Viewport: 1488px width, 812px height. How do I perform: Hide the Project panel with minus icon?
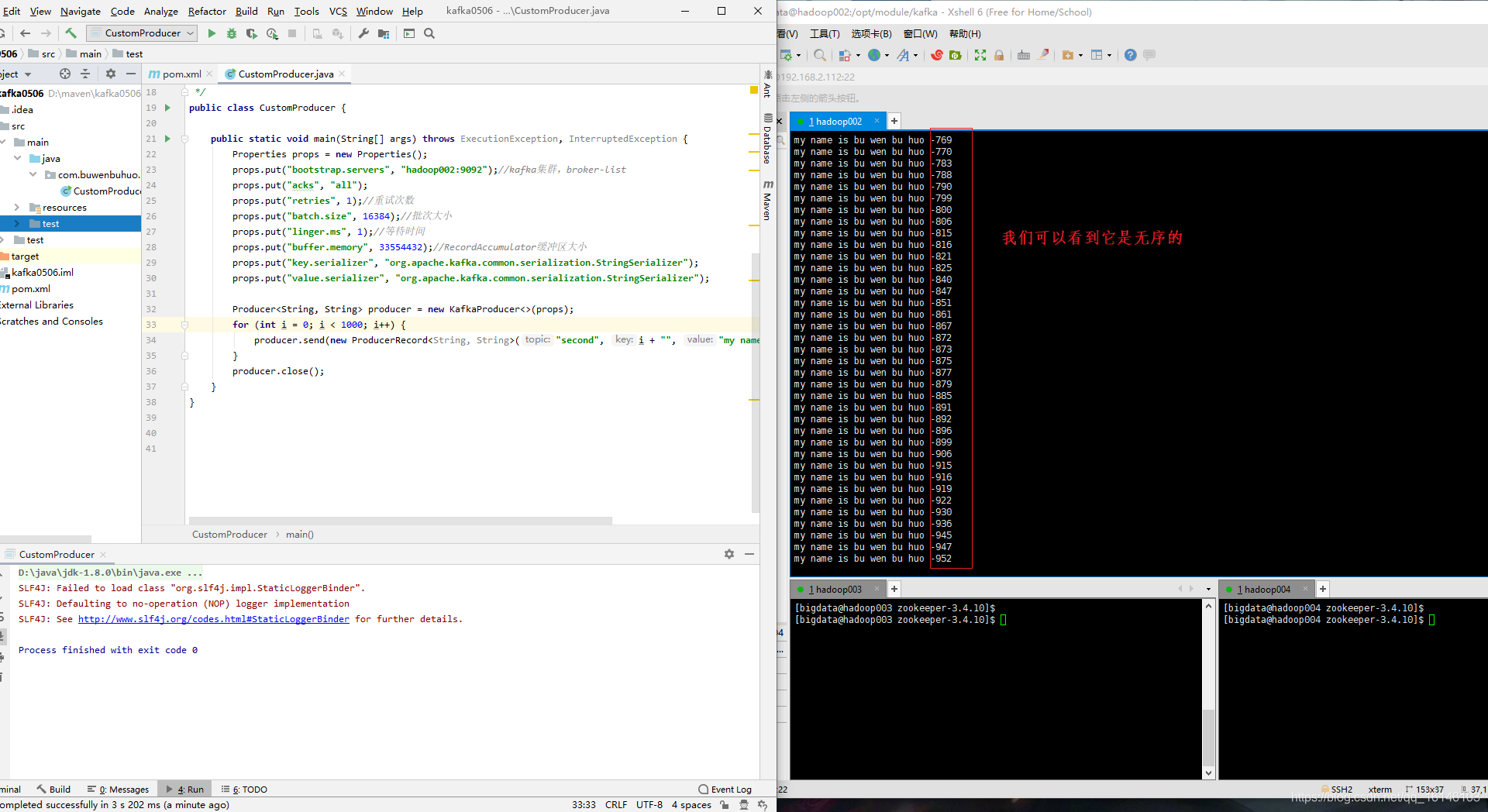(131, 74)
